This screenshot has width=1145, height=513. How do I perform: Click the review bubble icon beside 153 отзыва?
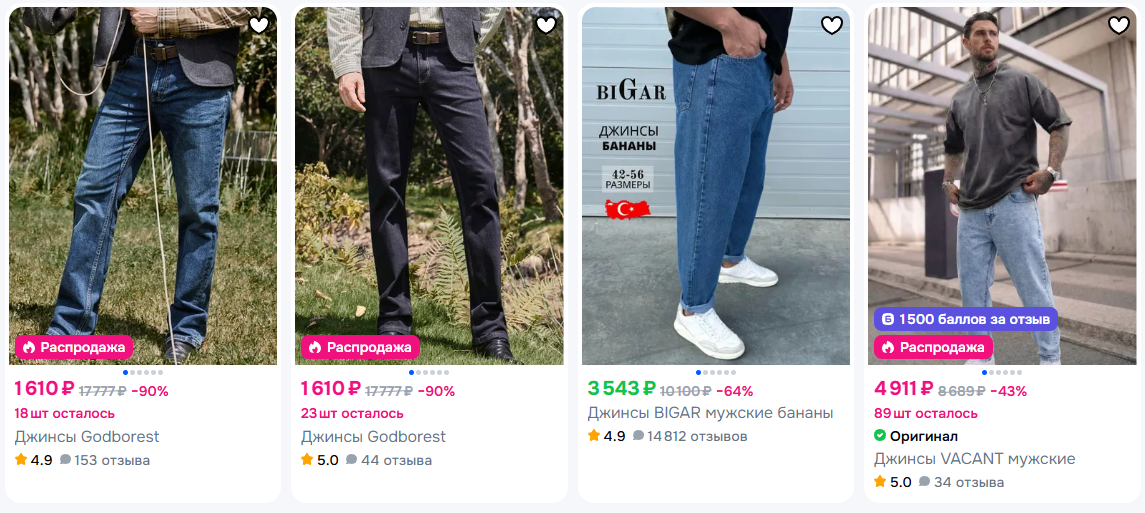coord(66,460)
